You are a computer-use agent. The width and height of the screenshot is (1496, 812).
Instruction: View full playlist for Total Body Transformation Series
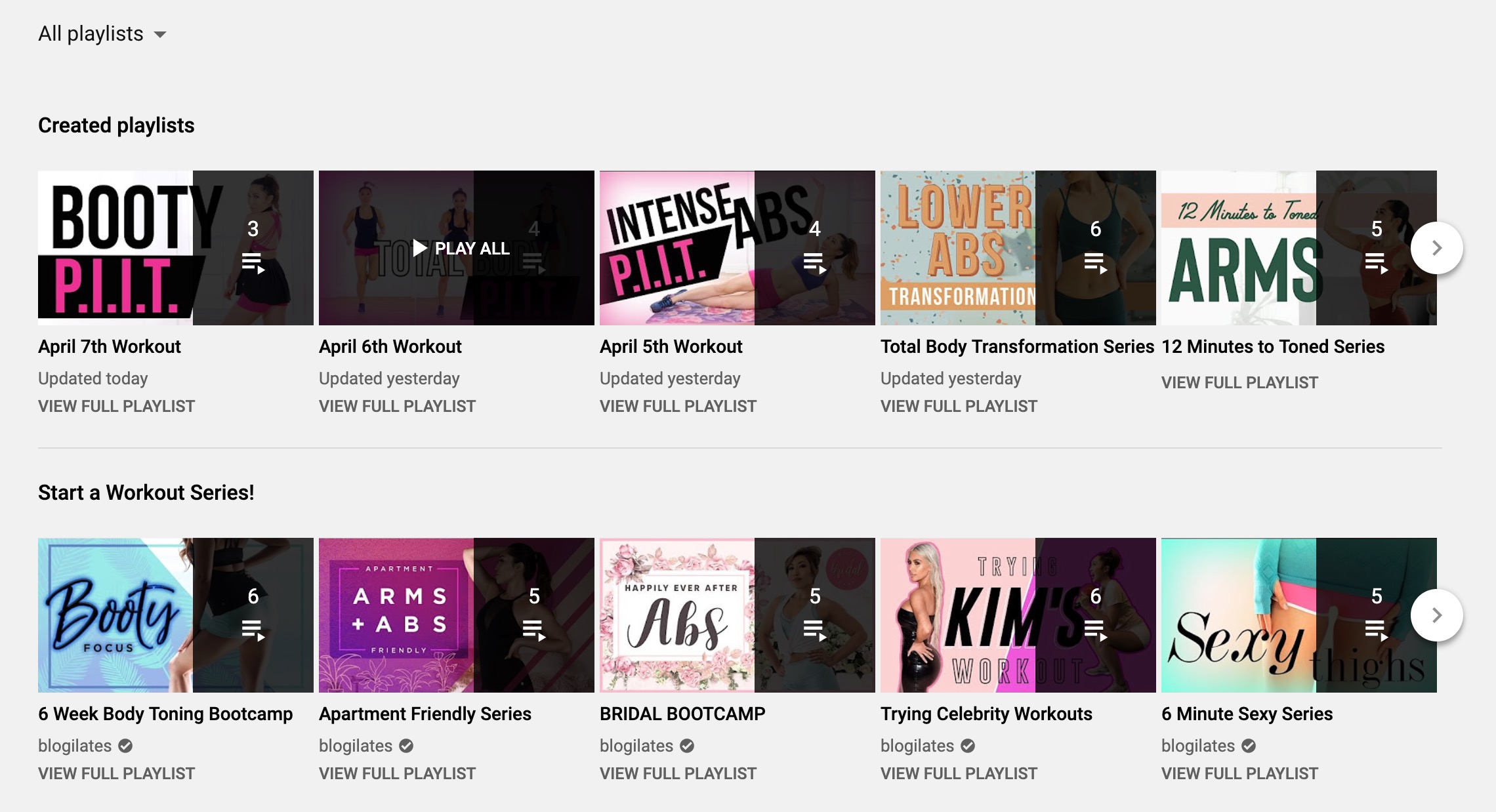[959, 406]
